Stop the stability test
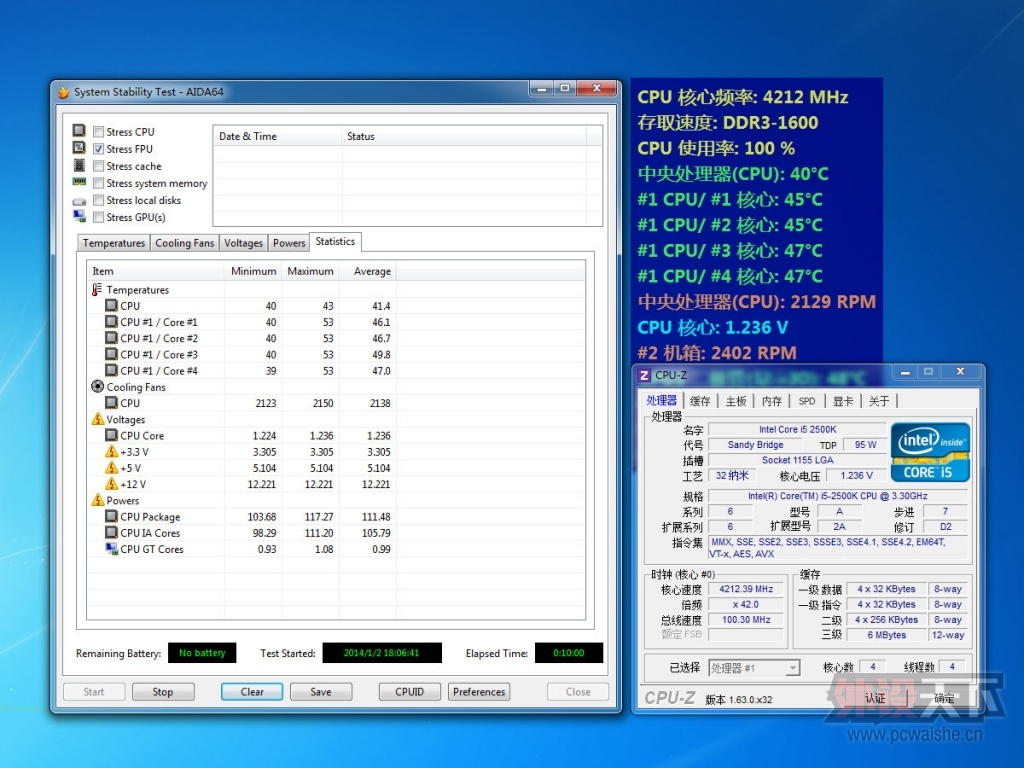The image size is (1024, 768). tap(163, 692)
